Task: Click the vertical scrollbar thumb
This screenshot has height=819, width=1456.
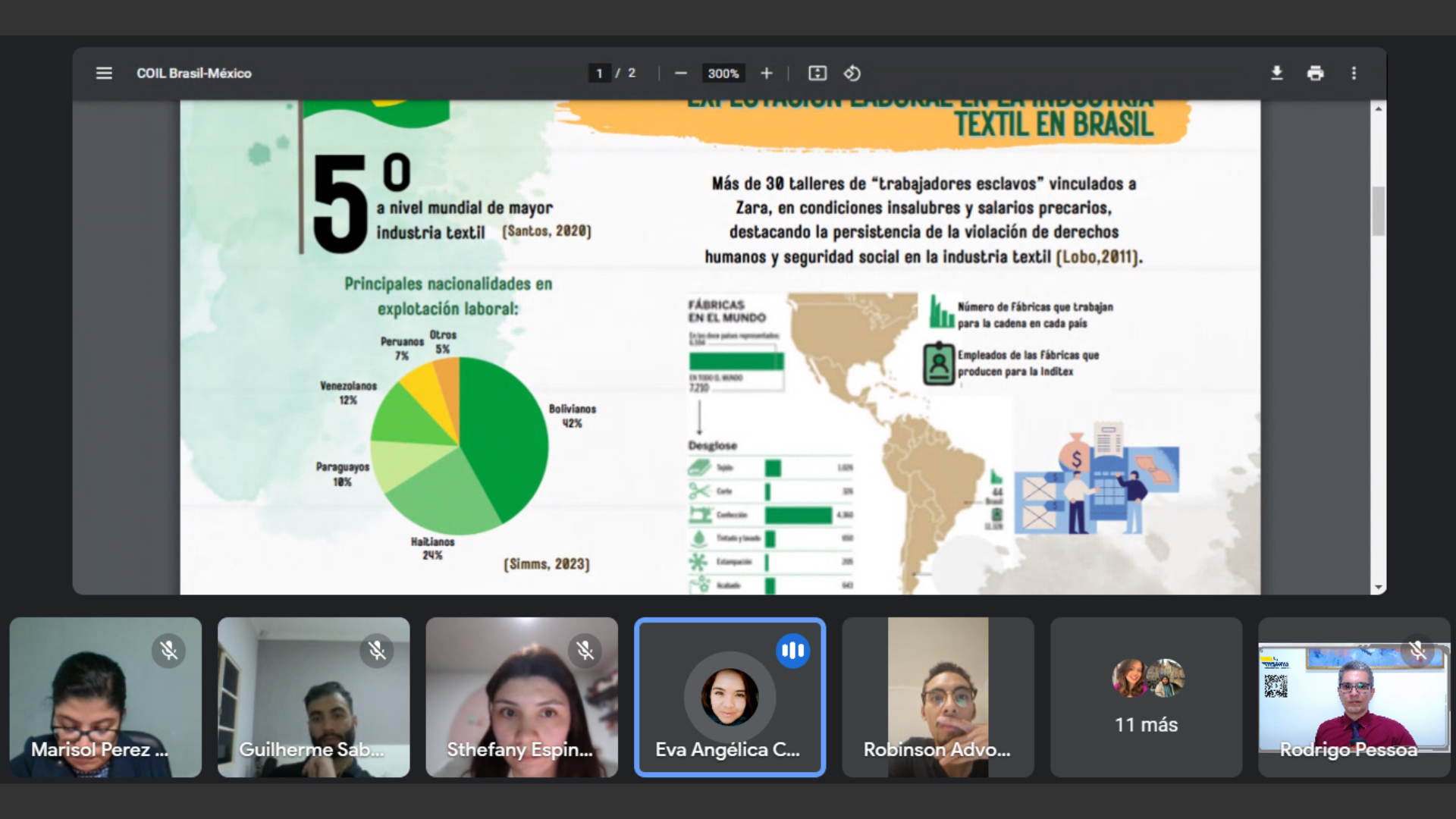Action: point(1379,211)
